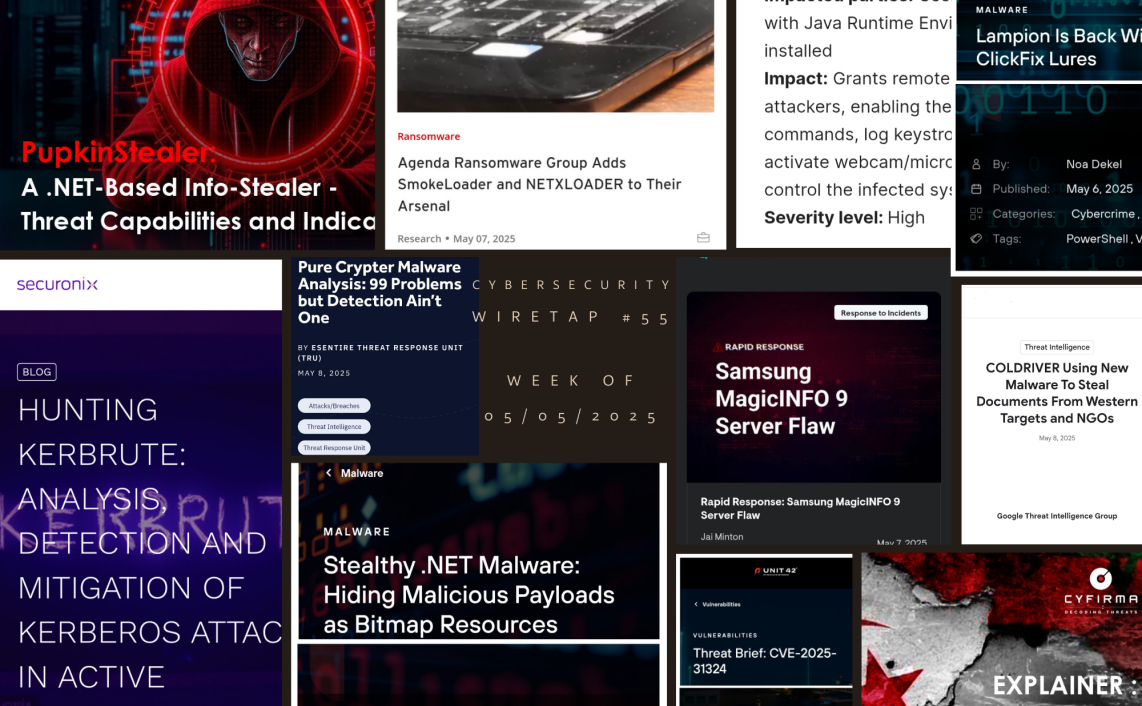Open Lampion Is Back ClickFix Lures article
1142x706 pixels.
tap(1058, 47)
